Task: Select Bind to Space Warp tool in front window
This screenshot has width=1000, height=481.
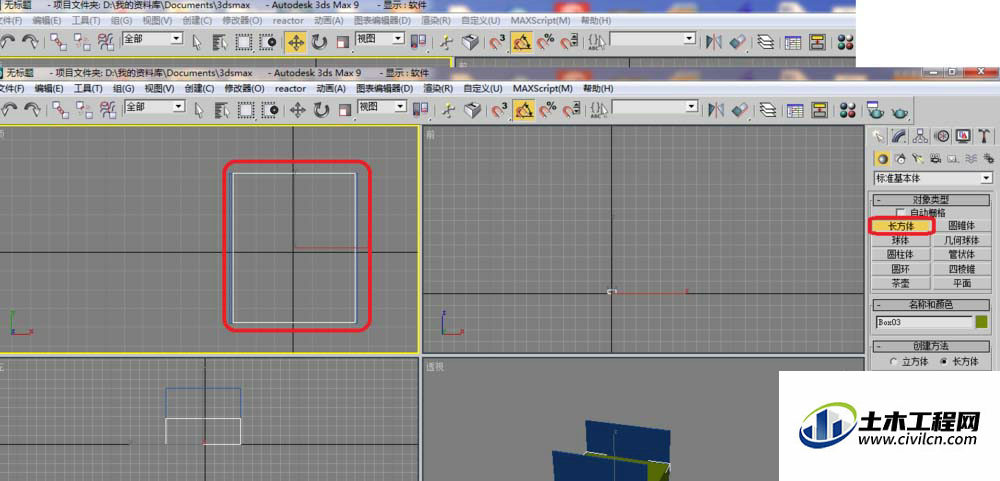Action: [107, 110]
